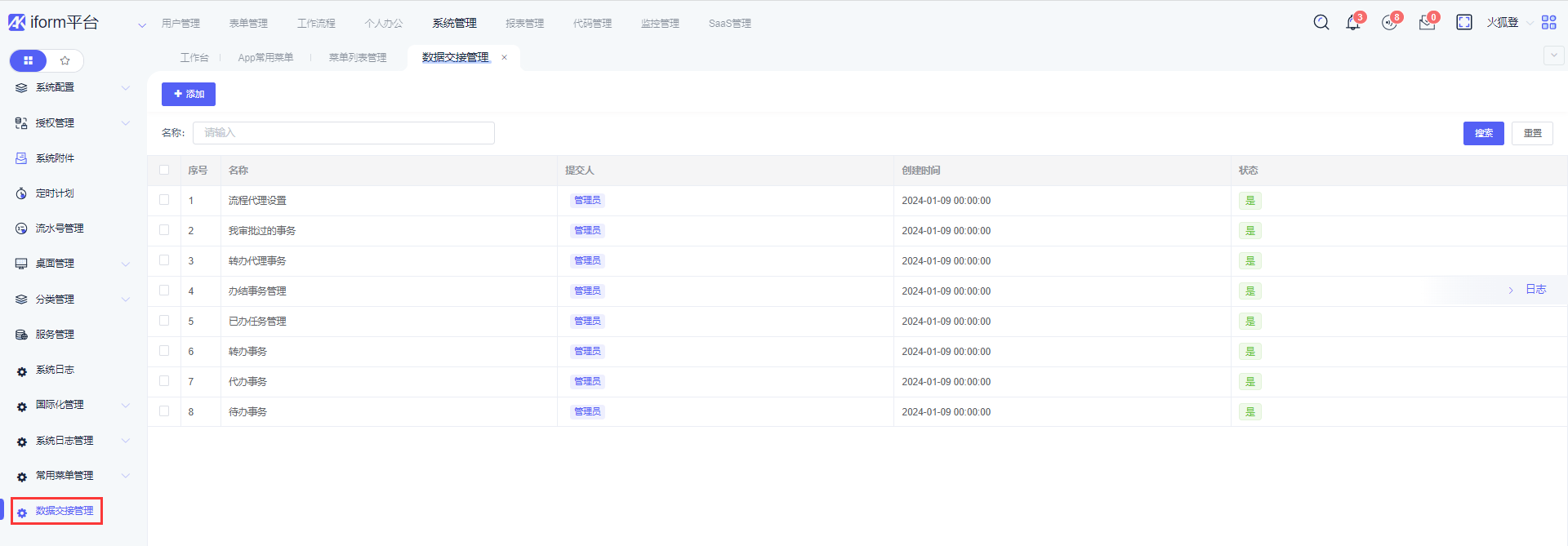Close the 数据交接管理 tab
Viewport: 1568px width, 546px height.
[505, 58]
